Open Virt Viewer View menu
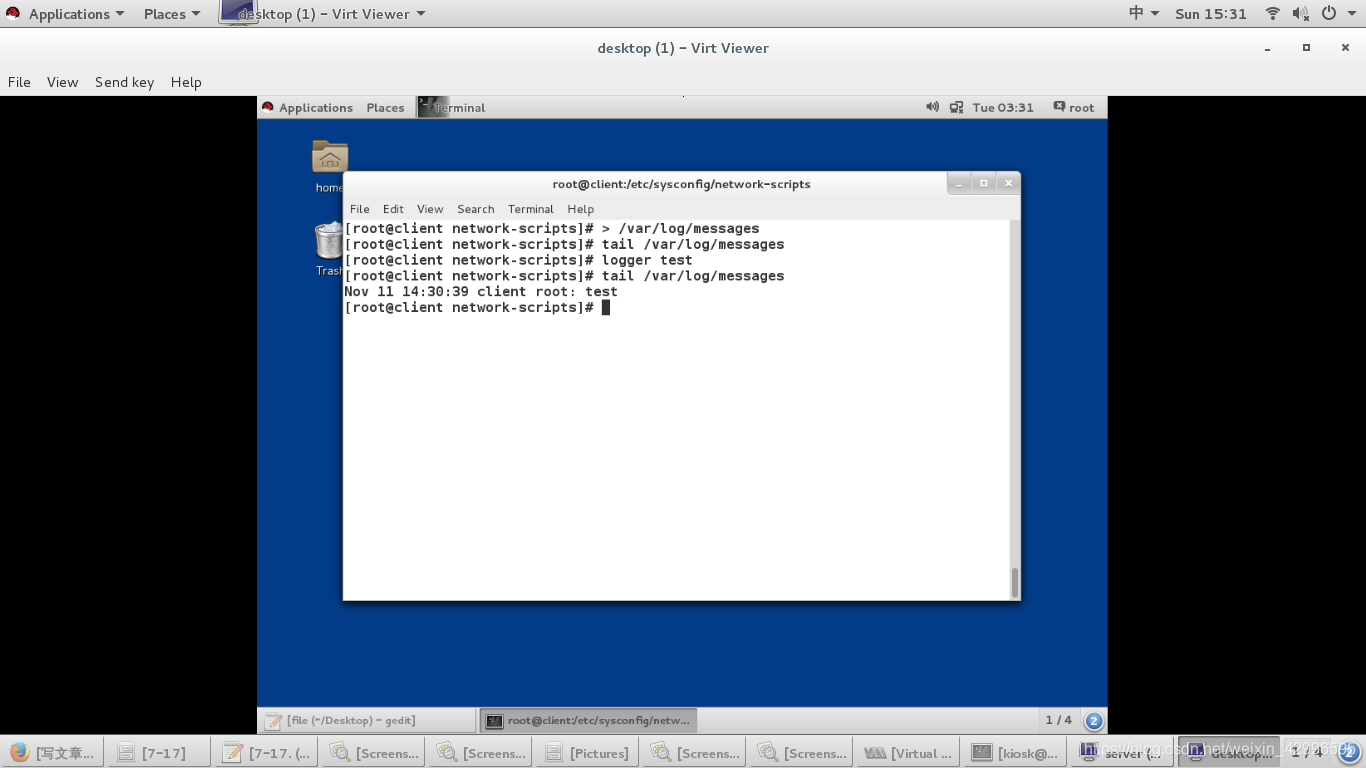 62,82
